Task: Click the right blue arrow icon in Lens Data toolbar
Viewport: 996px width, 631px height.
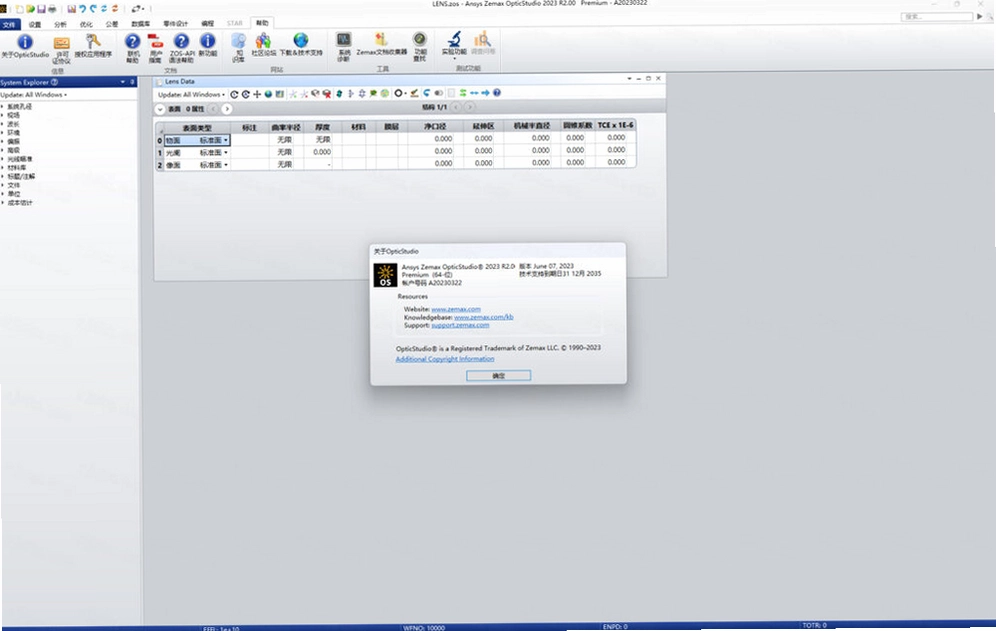Action: 485,93
